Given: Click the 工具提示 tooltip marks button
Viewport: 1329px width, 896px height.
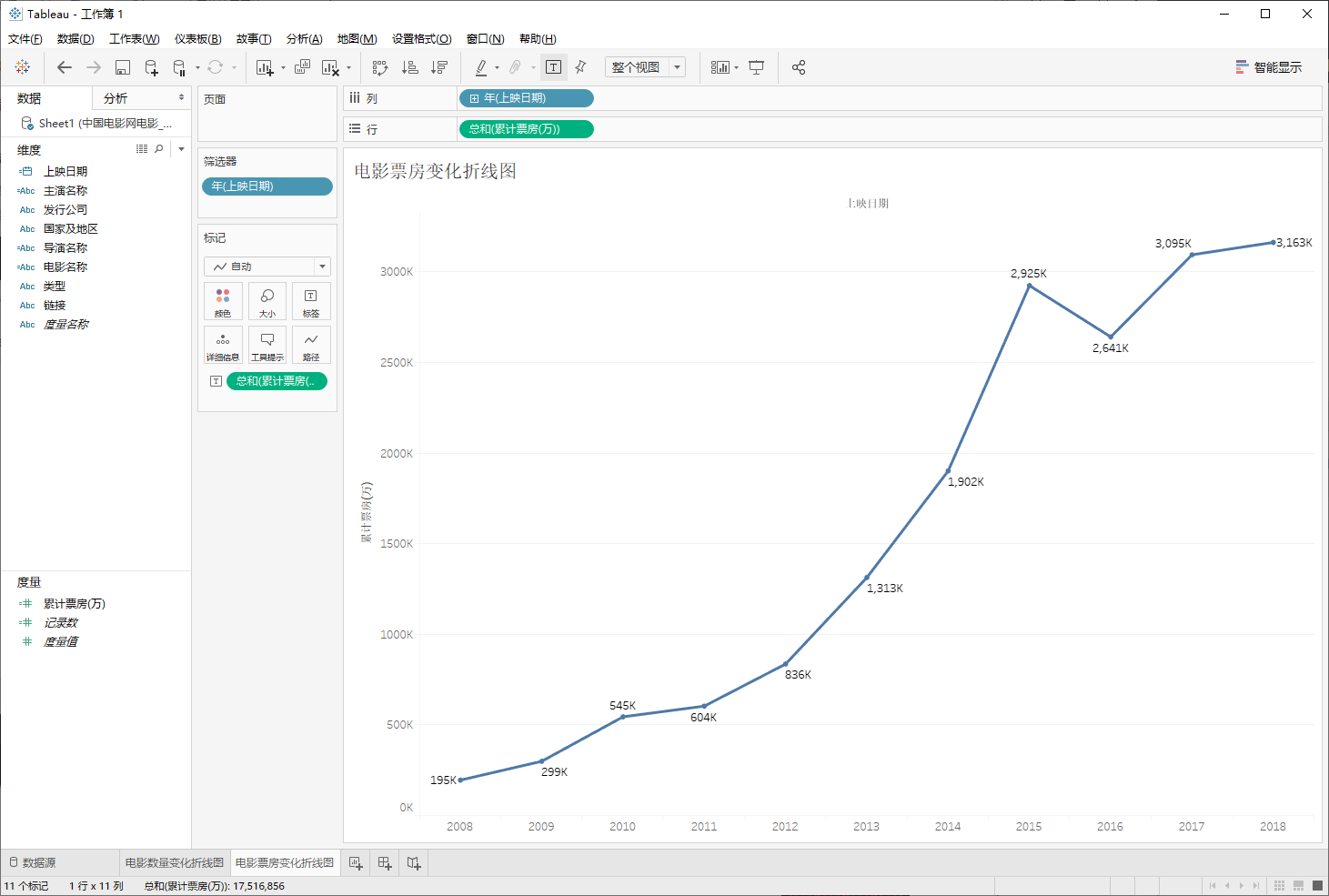Looking at the screenshot, I should click(267, 345).
